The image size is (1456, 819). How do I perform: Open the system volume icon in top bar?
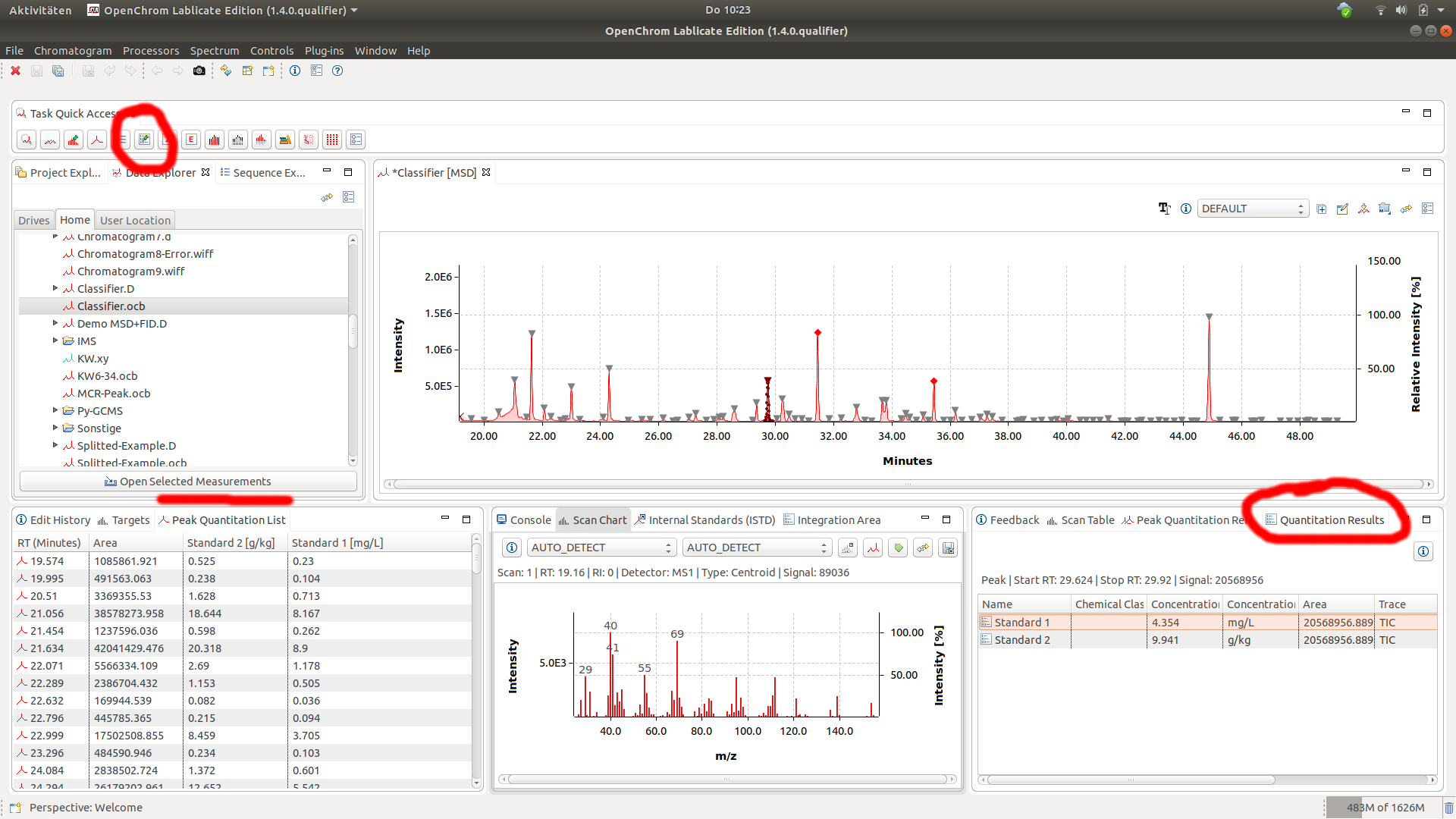point(1401,10)
